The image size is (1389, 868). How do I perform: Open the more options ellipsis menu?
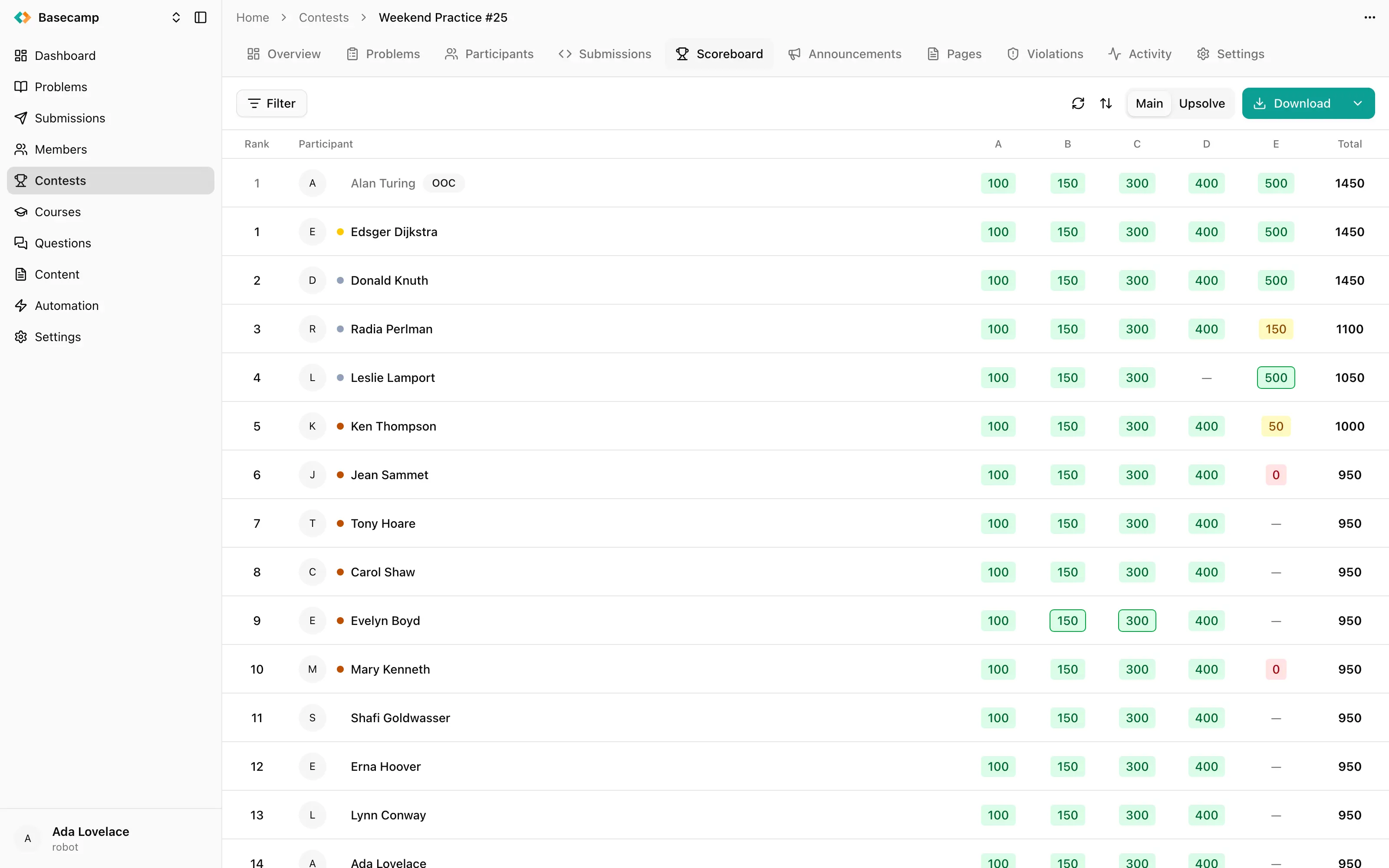pos(1369,18)
